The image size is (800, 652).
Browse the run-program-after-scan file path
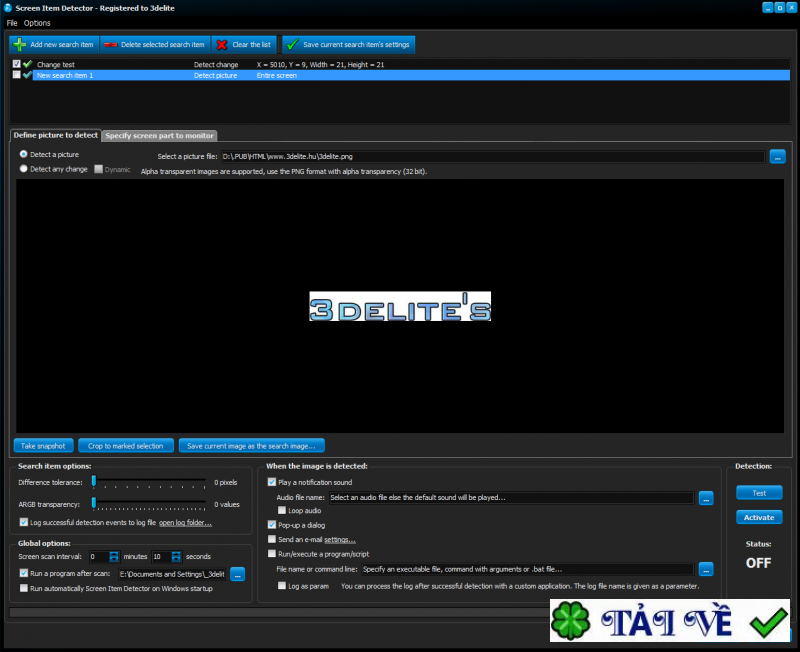click(x=237, y=574)
